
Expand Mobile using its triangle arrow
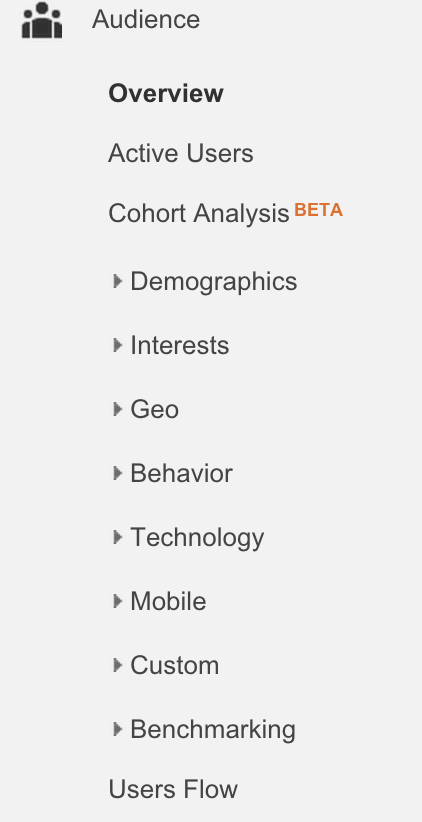click(x=117, y=601)
